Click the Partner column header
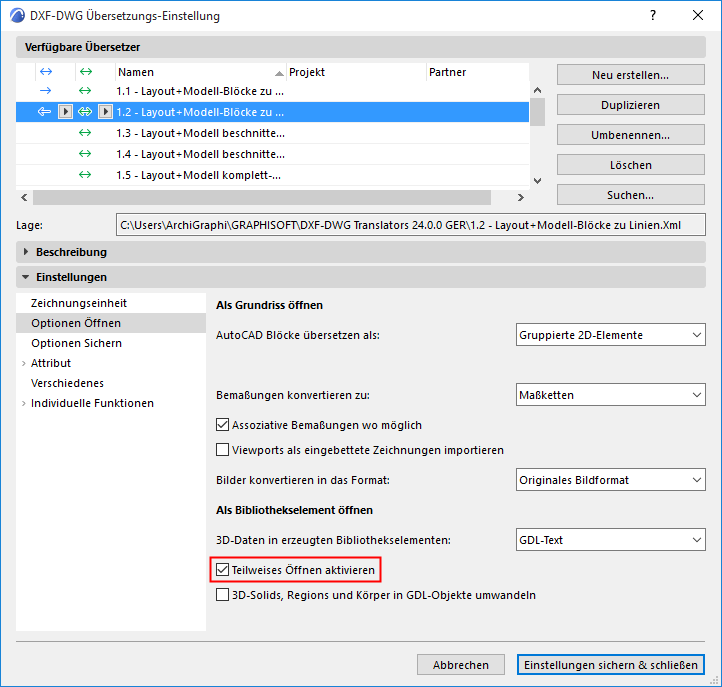Viewport: 722px width, 687px height. coord(477,72)
